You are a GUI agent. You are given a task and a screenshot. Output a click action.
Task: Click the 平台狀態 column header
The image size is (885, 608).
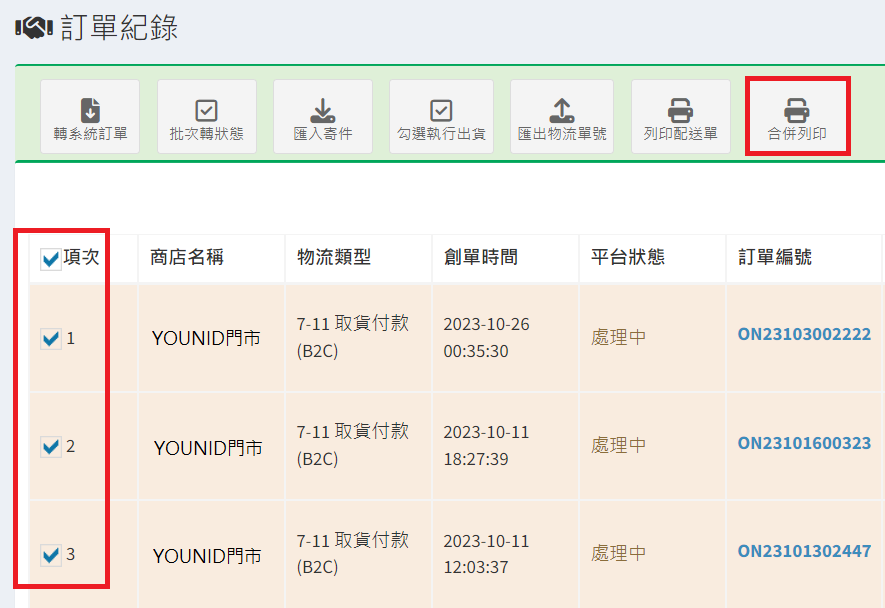pyautogui.click(x=628, y=258)
